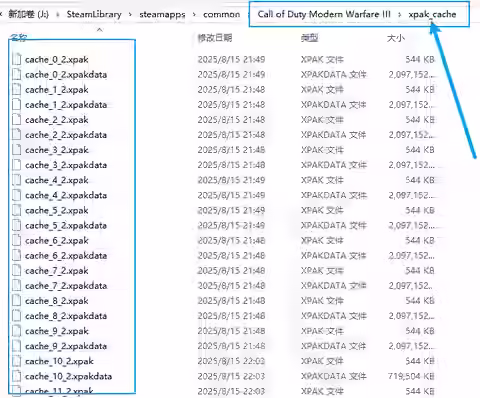
Task: Select the cache_5_2.xpak file icon
Action: [x=16, y=210]
